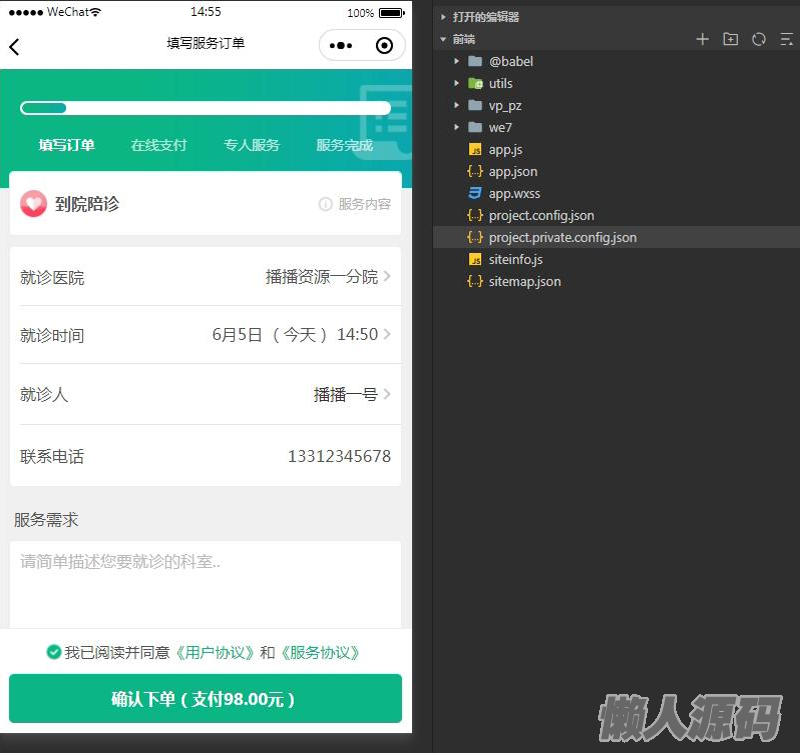Click the project.config.json braces icon
Image resolution: width=800 pixels, height=753 pixels.
(475, 215)
